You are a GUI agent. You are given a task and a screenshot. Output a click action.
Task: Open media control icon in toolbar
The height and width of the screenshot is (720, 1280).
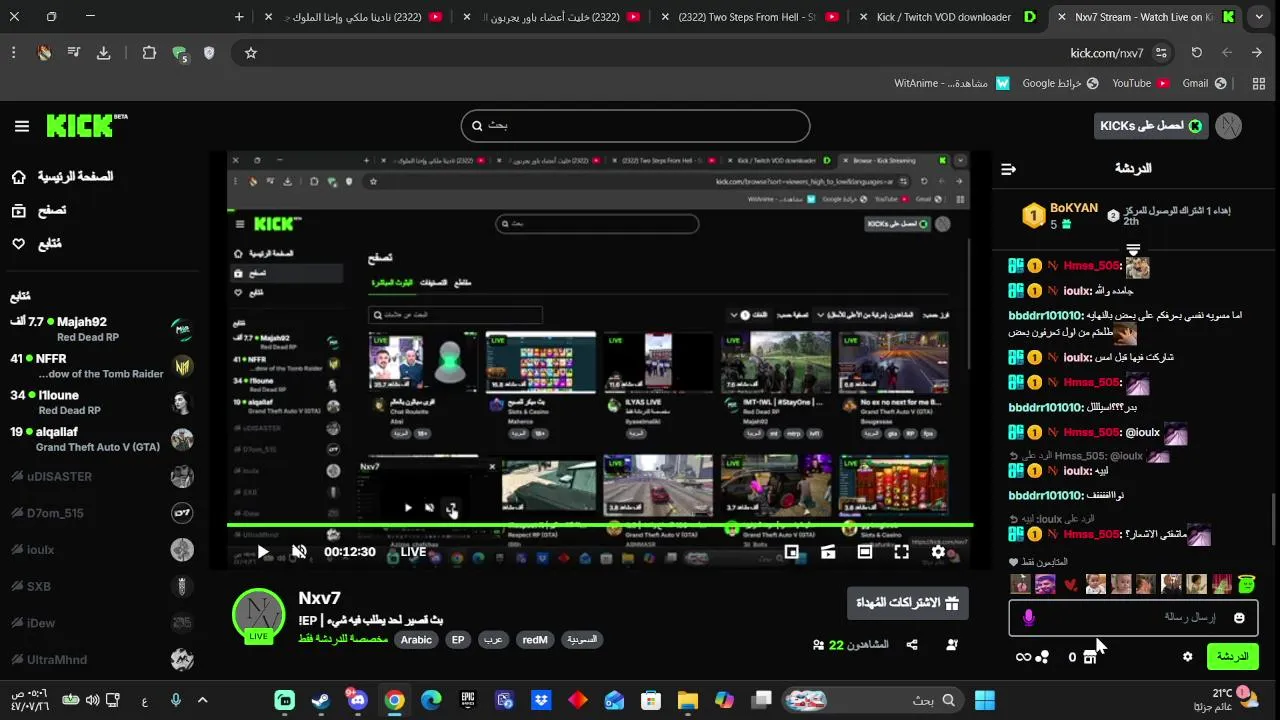(x=75, y=53)
